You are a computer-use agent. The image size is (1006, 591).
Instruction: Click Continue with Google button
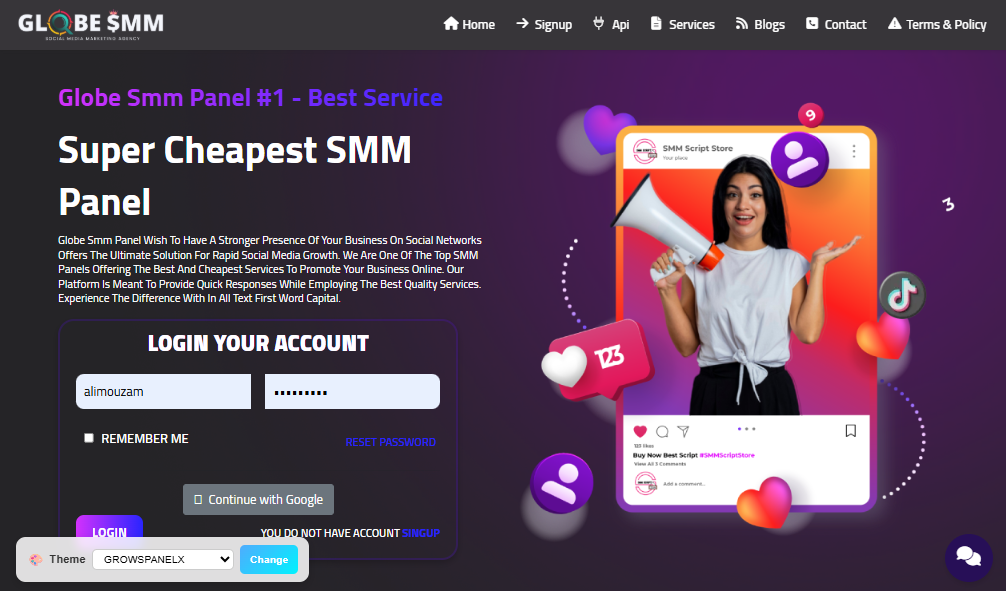259,499
